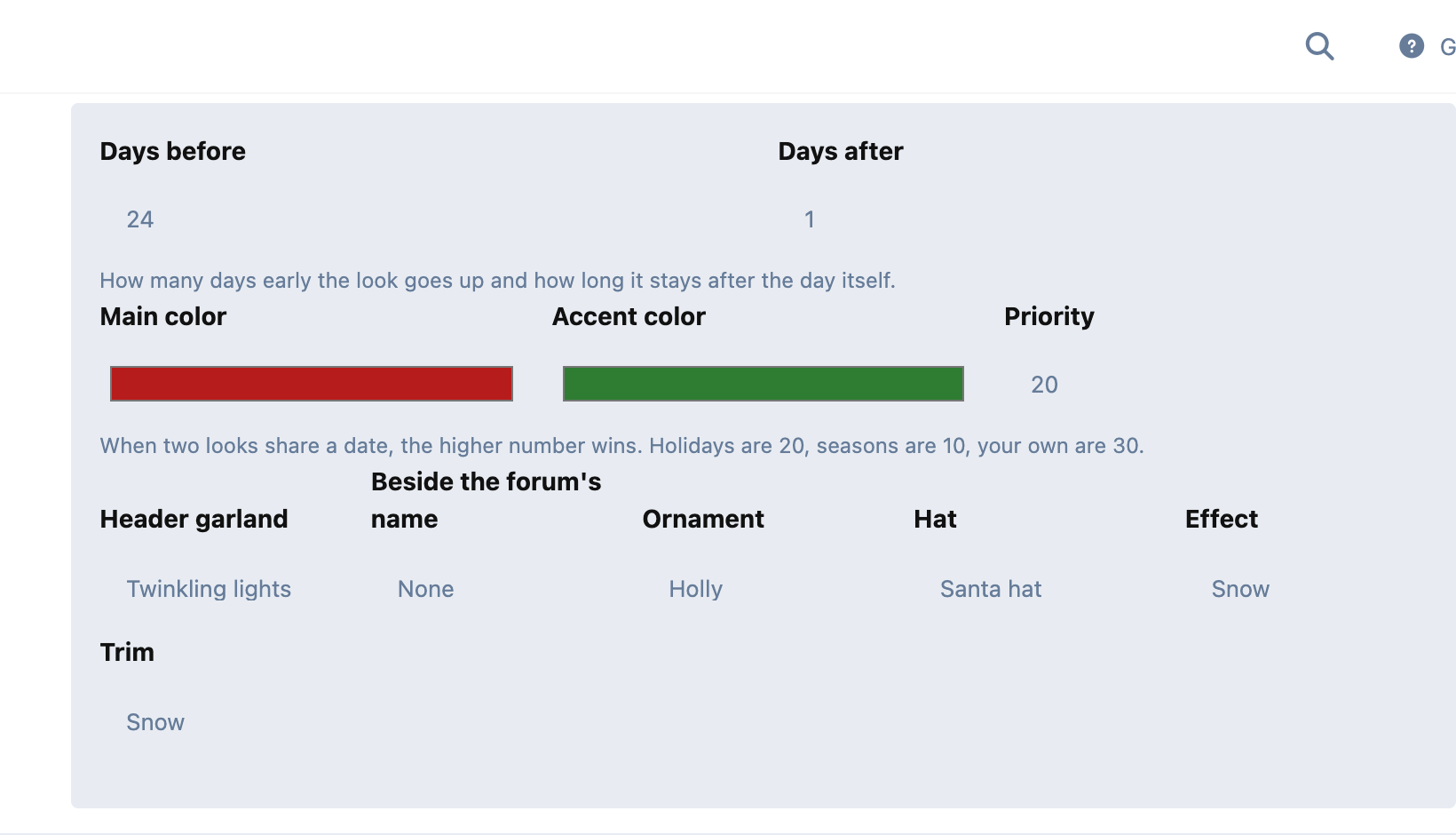Click the Accent color label
This screenshot has height=835, width=1456.
[629, 317]
